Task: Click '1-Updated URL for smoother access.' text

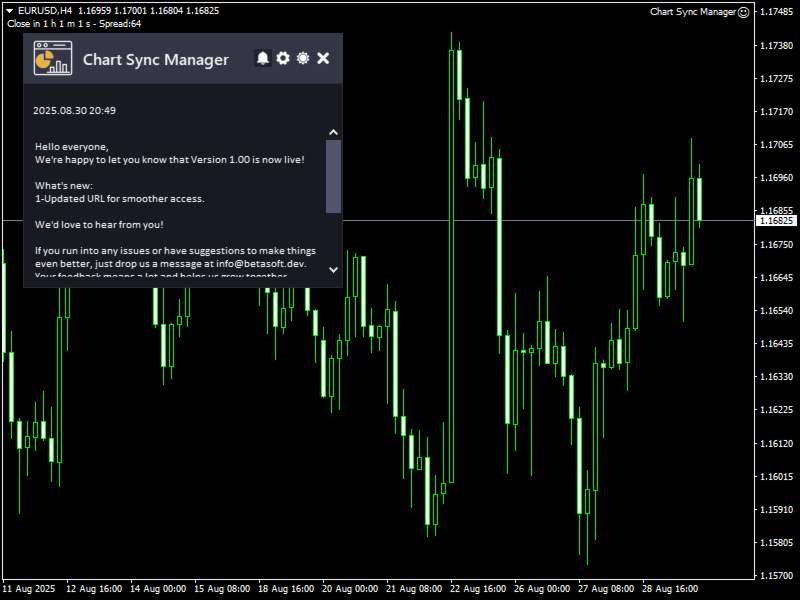Action: coord(119,198)
